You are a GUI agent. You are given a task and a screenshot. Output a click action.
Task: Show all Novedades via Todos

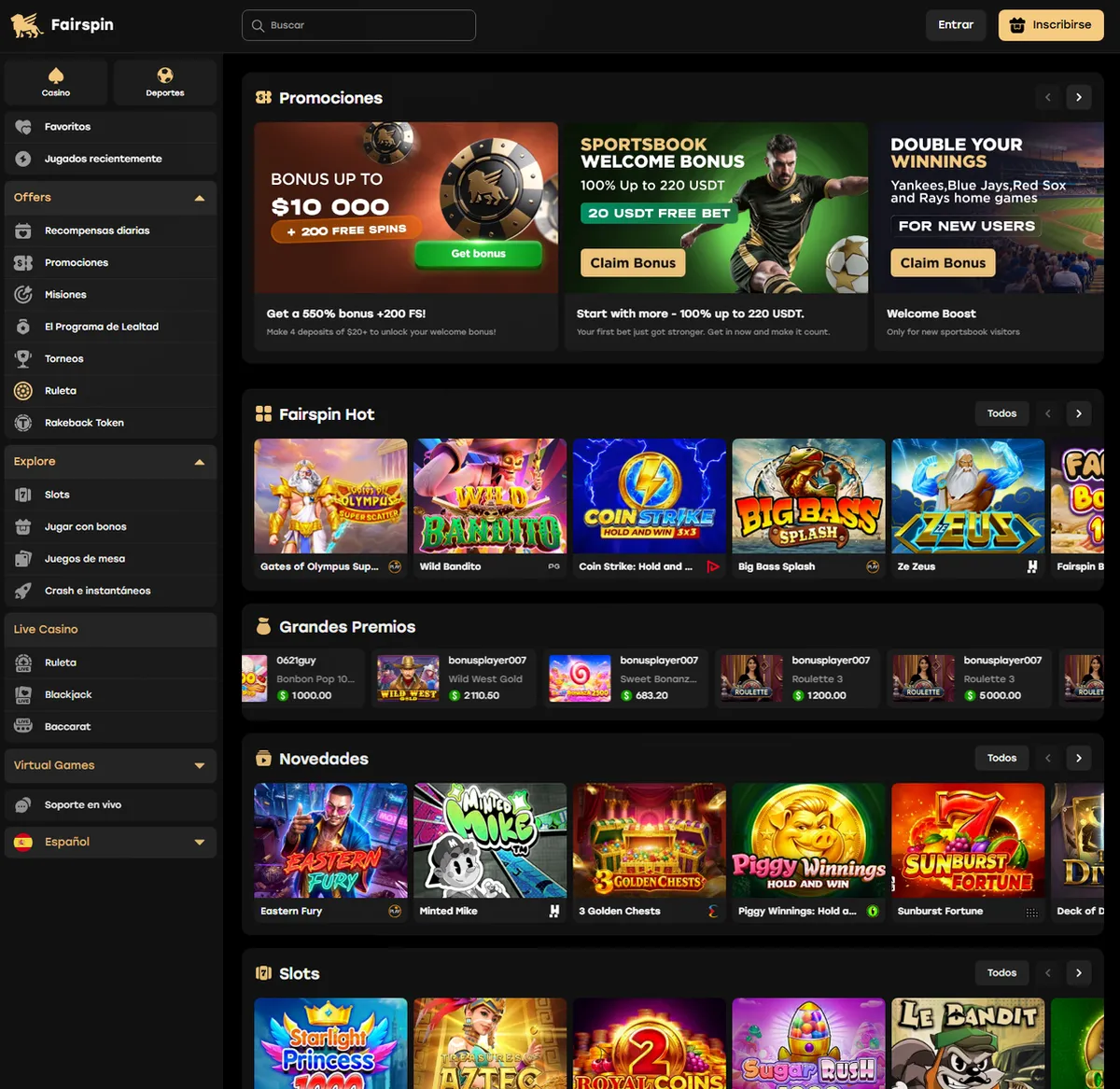1001,758
